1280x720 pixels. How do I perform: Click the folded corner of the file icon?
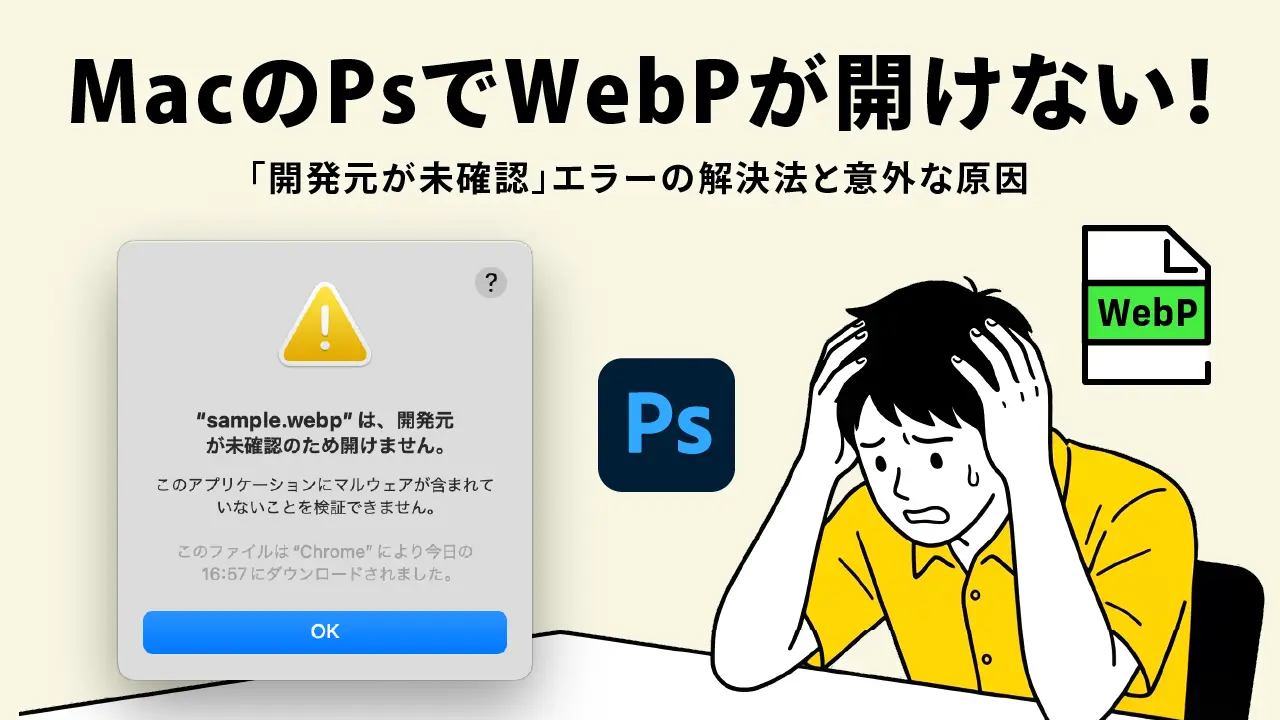click(x=1188, y=247)
